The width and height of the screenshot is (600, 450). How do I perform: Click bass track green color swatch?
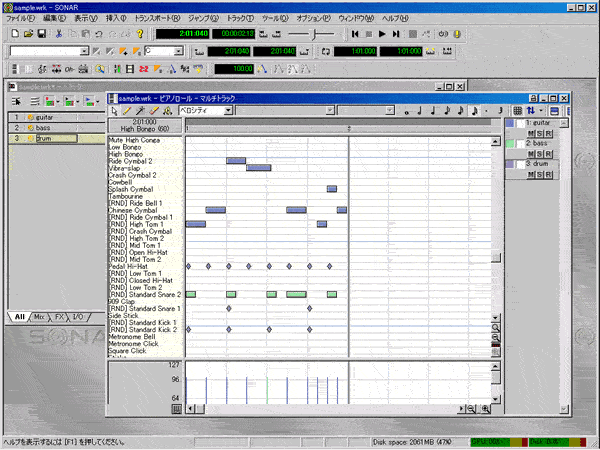click(510, 144)
